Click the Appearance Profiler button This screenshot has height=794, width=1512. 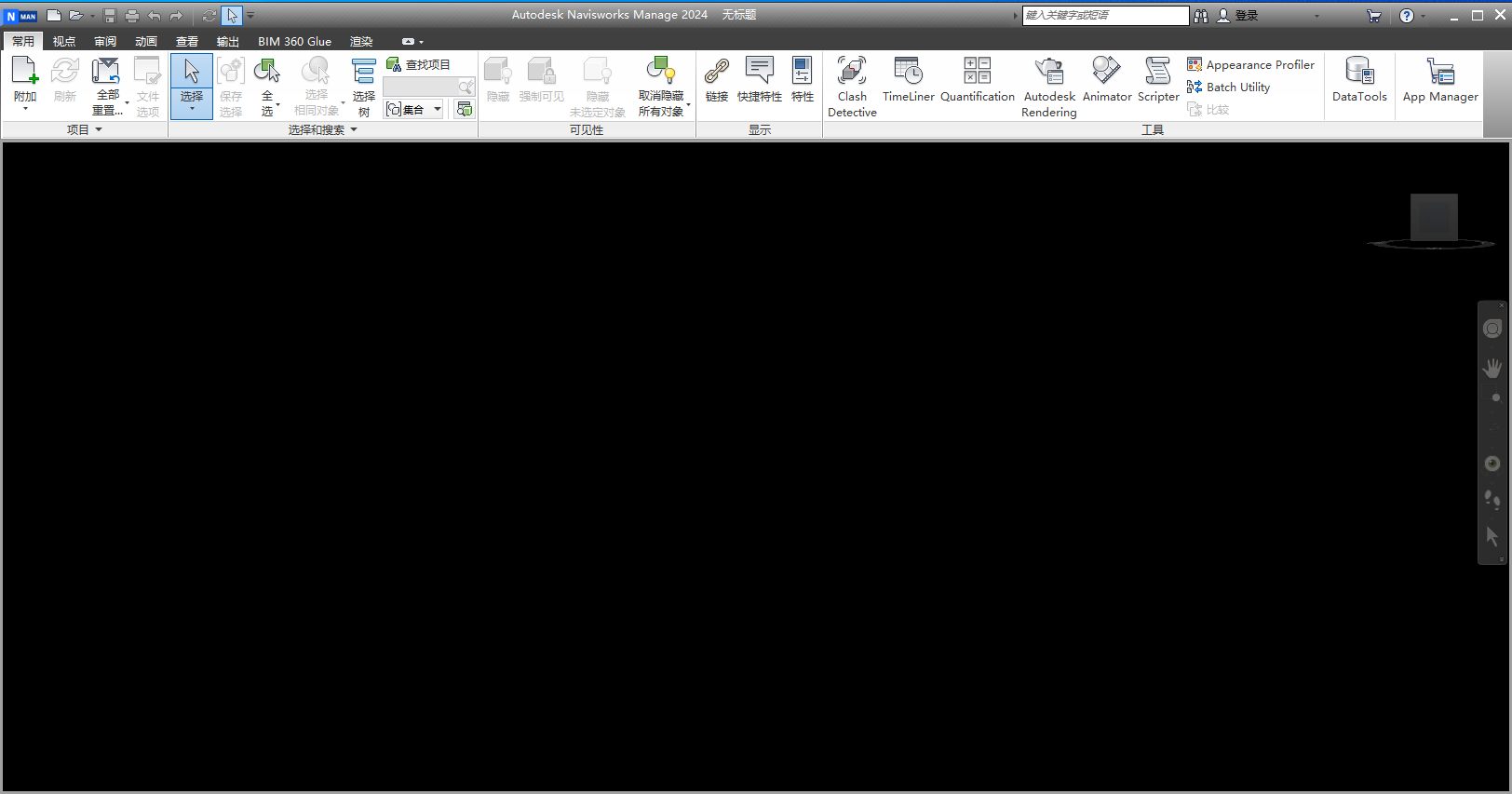pos(1250,64)
